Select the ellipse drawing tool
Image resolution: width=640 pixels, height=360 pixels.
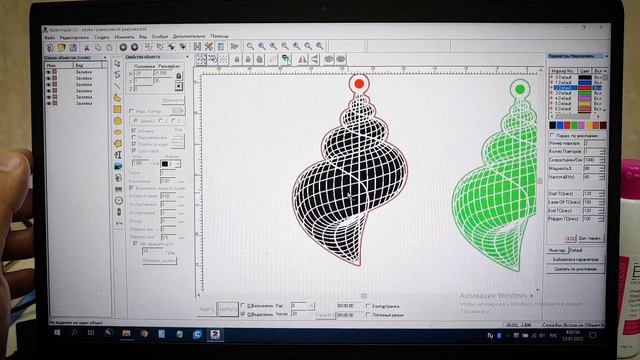click(118, 132)
